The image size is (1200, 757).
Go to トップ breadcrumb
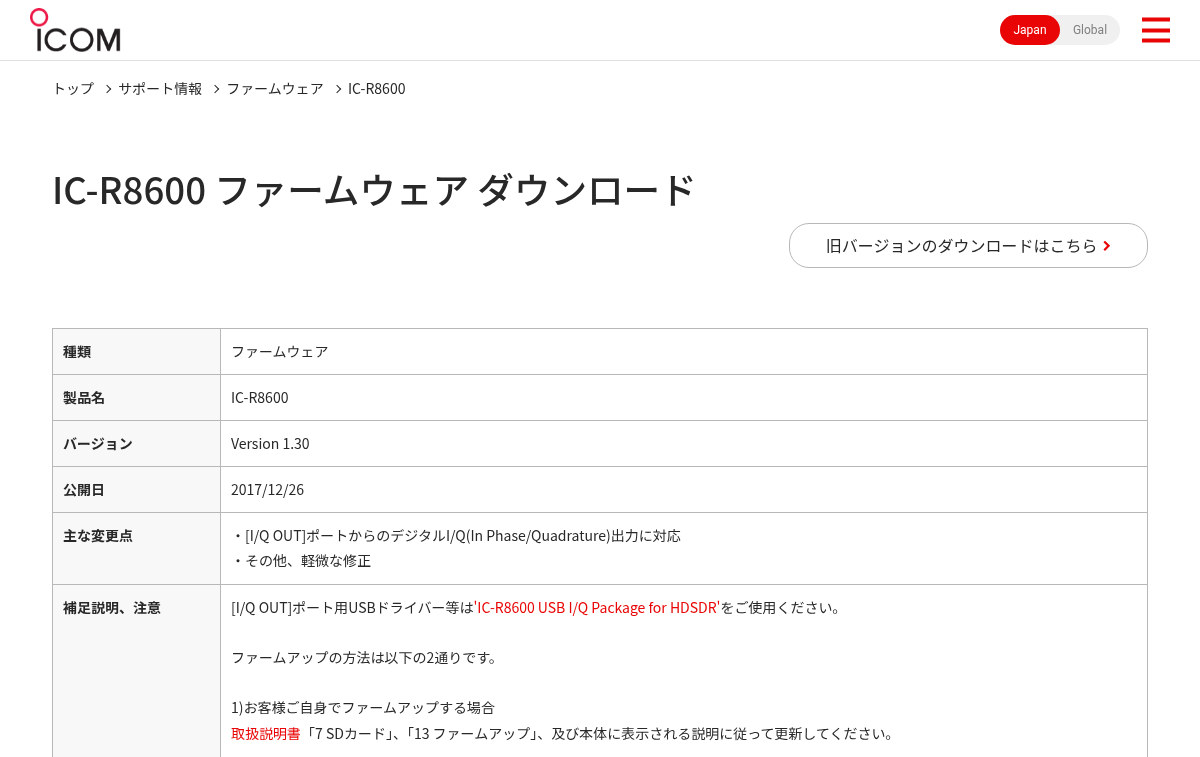click(x=73, y=89)
